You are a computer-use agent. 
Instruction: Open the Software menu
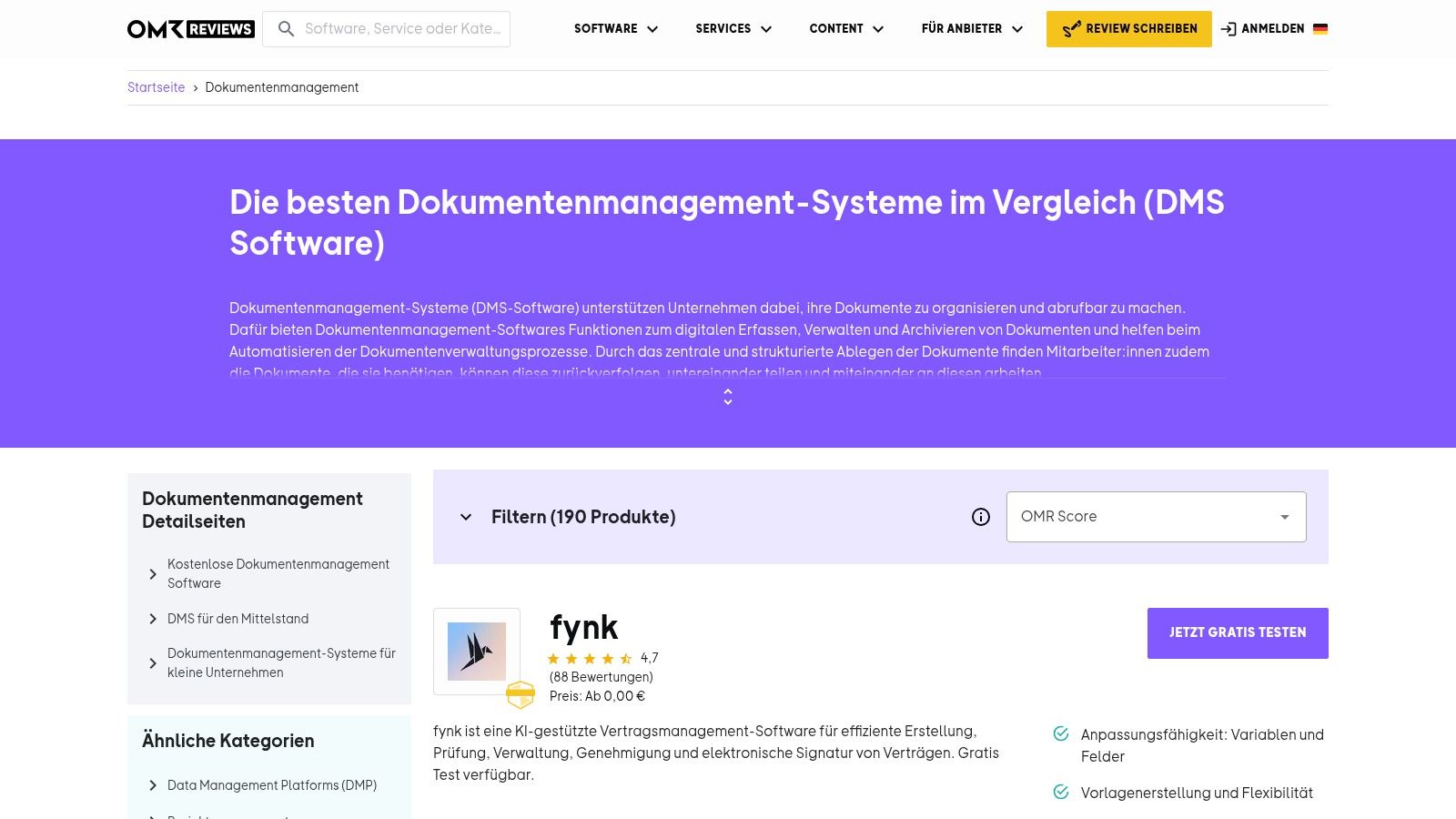(x=615, y=29)
